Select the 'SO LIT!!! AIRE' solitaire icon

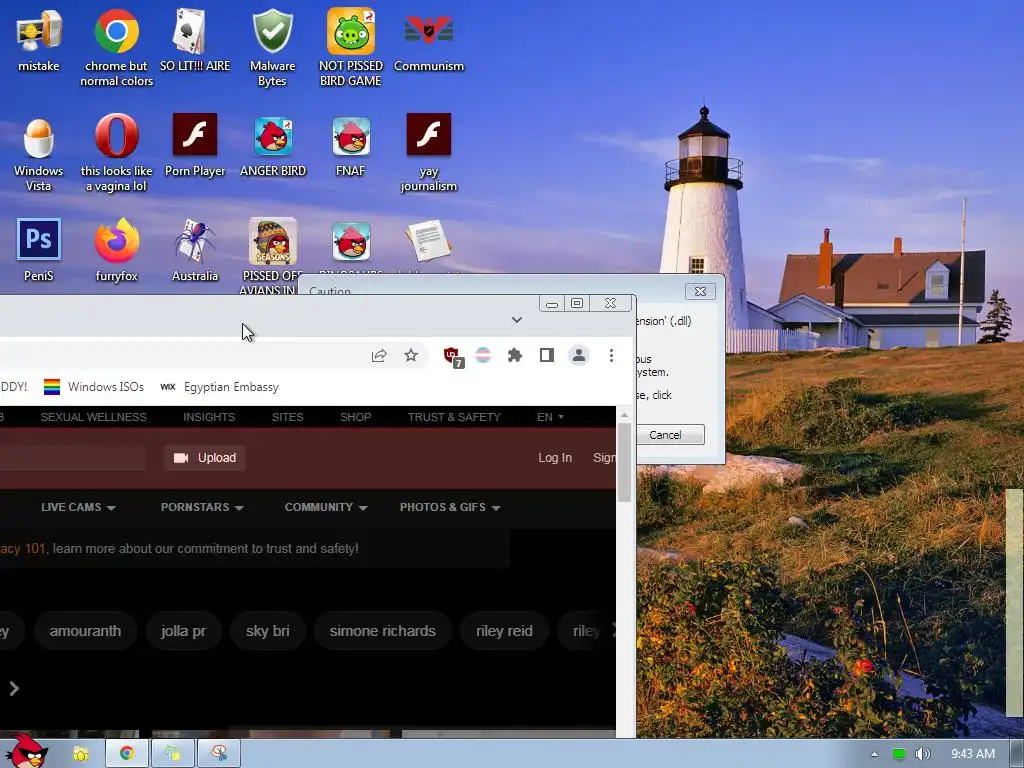coord(195,40)
